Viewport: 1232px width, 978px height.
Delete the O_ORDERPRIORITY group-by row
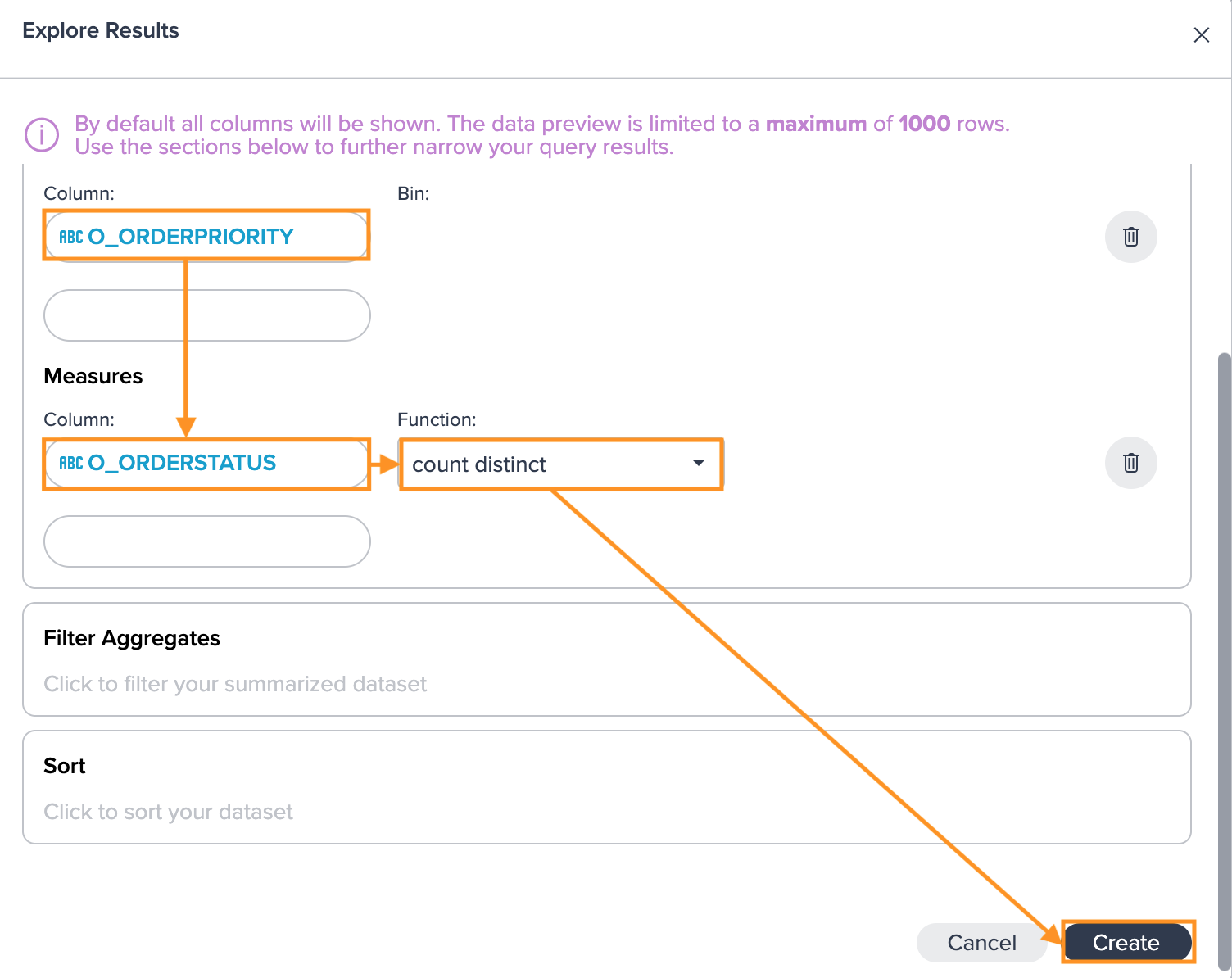[1130, 237]
